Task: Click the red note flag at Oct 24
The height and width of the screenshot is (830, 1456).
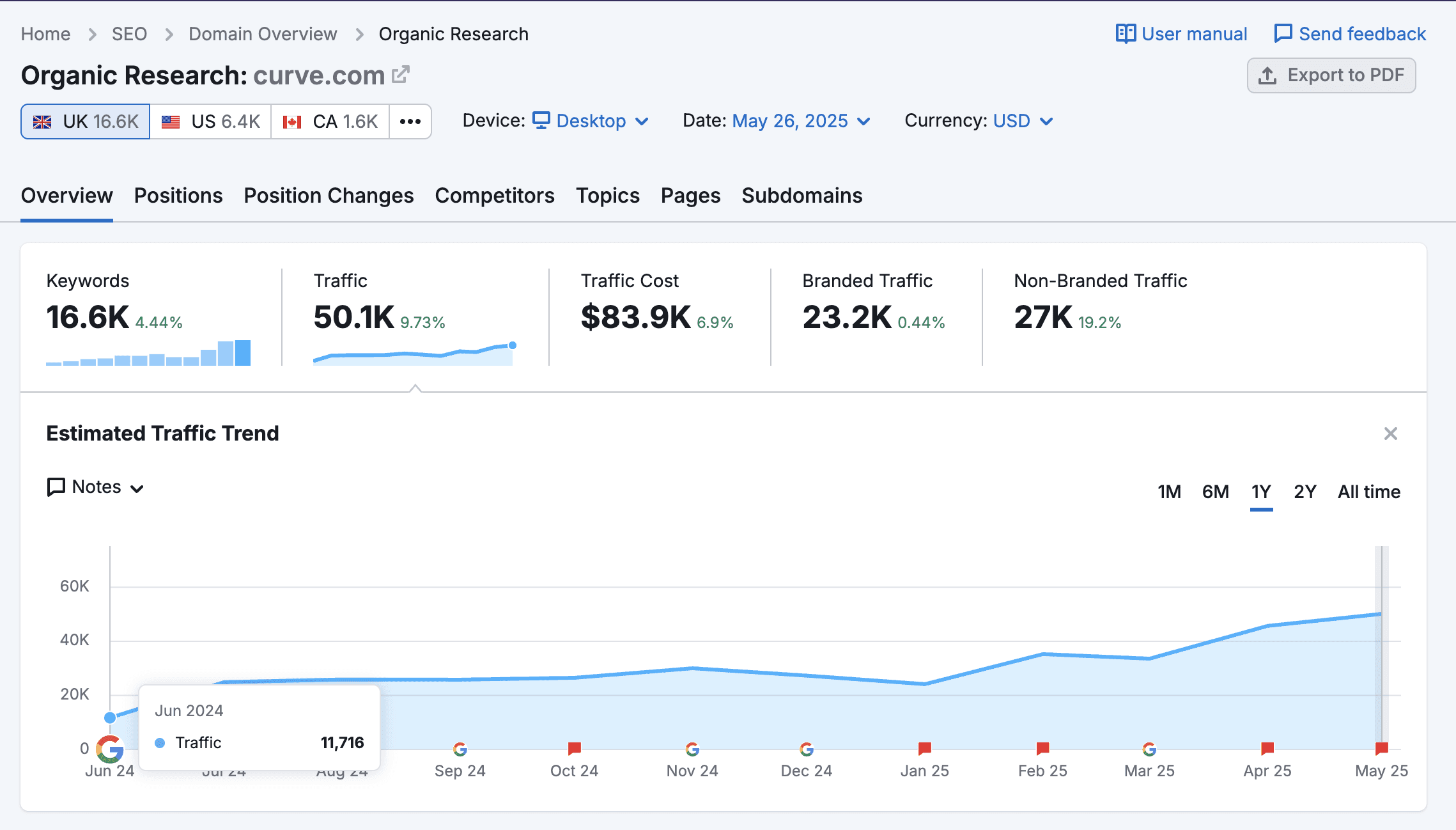Action: tap(574, 748)
